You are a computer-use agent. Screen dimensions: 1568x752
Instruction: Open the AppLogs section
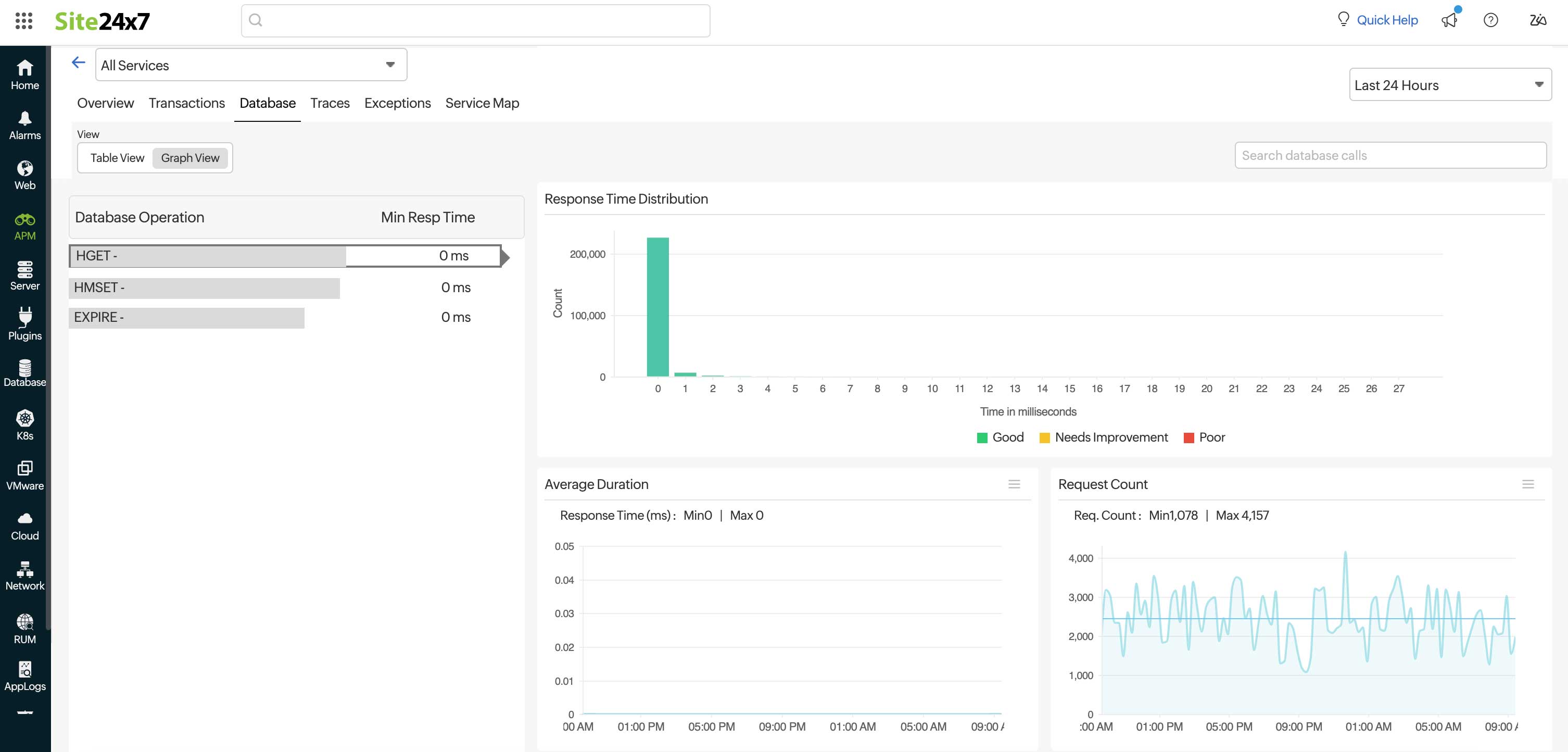coord(24,675)
